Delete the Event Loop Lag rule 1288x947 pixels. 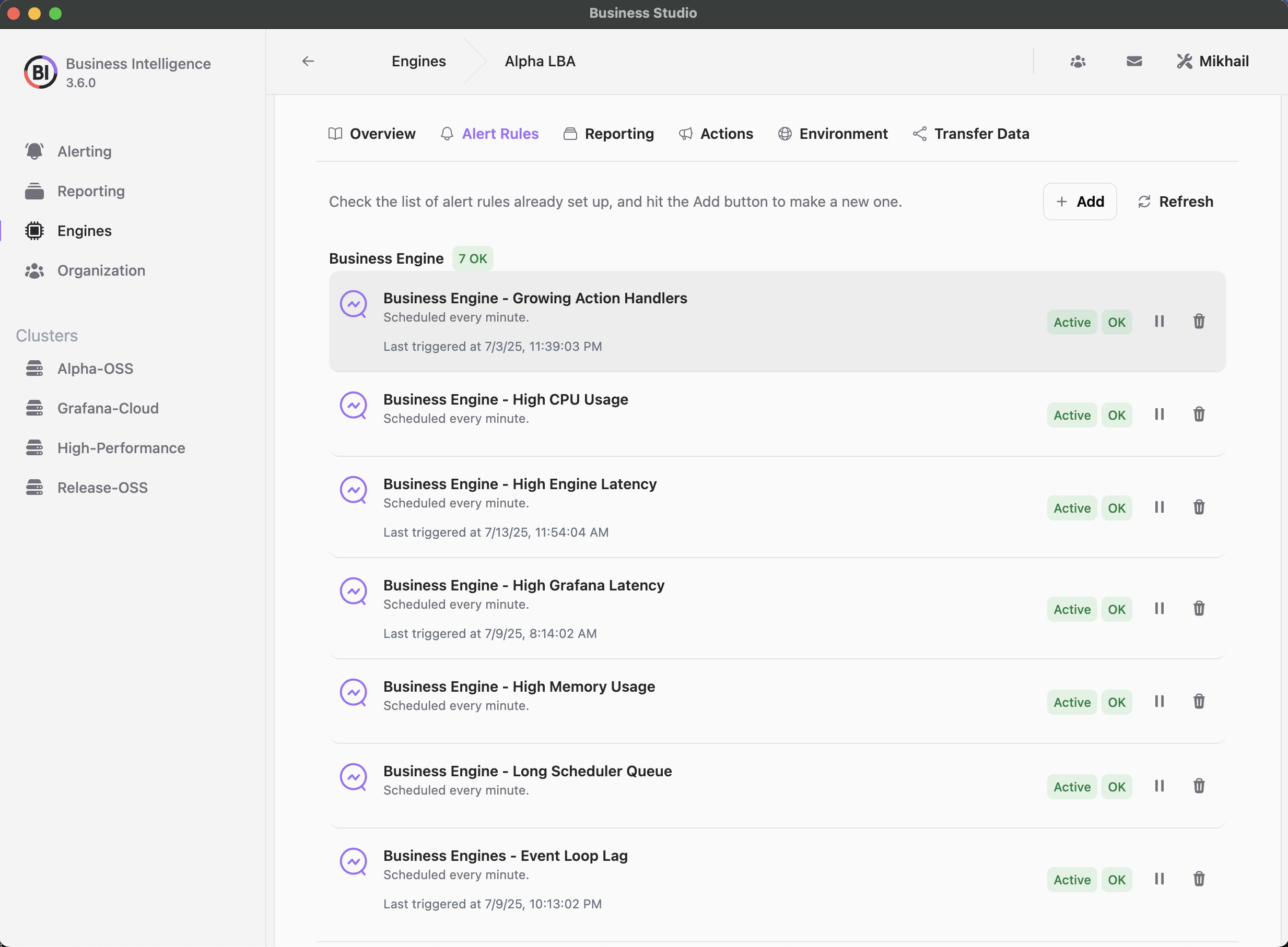pyautogui.click(x=1199, y=879)
